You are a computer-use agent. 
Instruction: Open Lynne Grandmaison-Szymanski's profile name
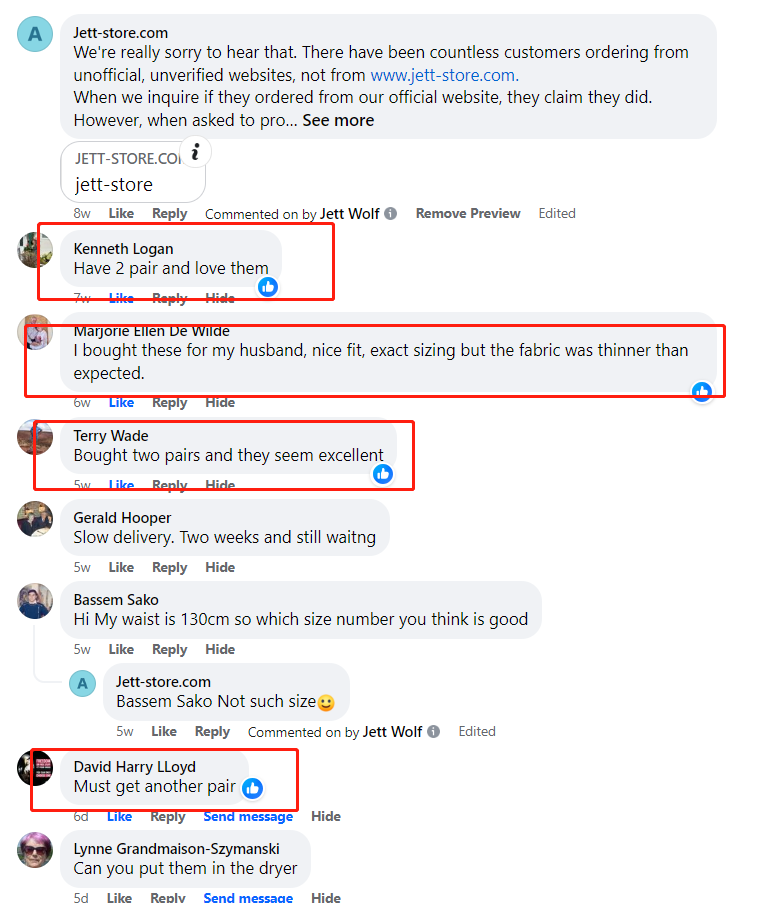point(176,849)
